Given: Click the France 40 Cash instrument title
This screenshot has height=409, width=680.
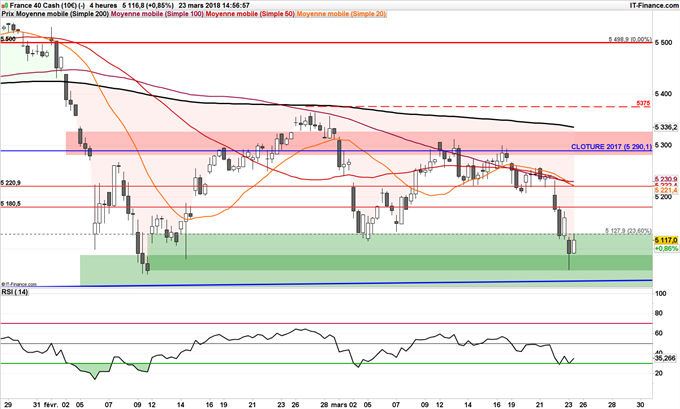Looking at the screenshot, I should (47, 6).
